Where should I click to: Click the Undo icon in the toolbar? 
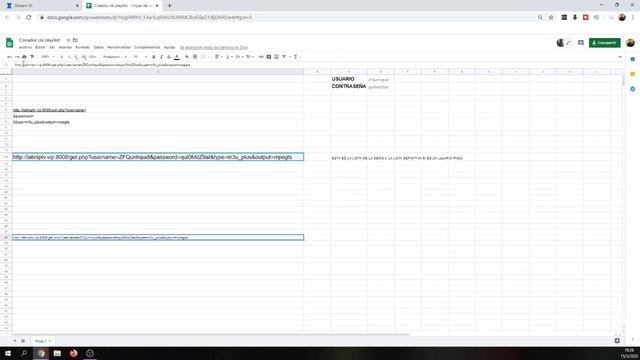coord(9,57)
